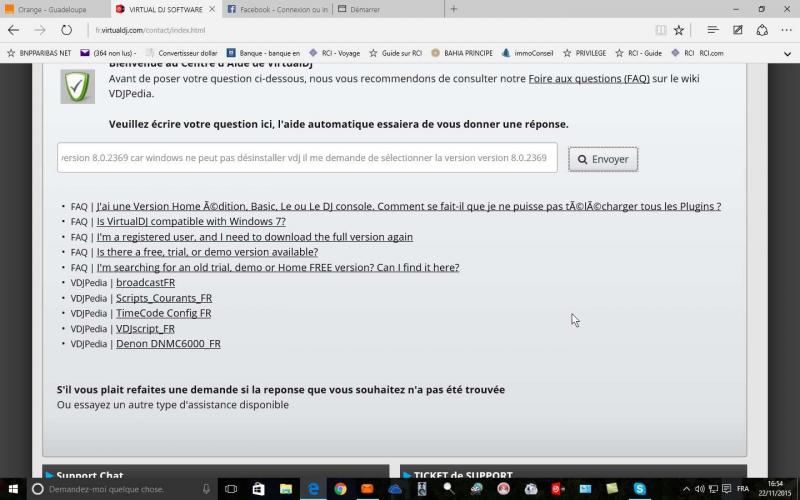Open RCI - Guide bookmark
The height and width of the screenshot is (500, 800).
point(639,53)
